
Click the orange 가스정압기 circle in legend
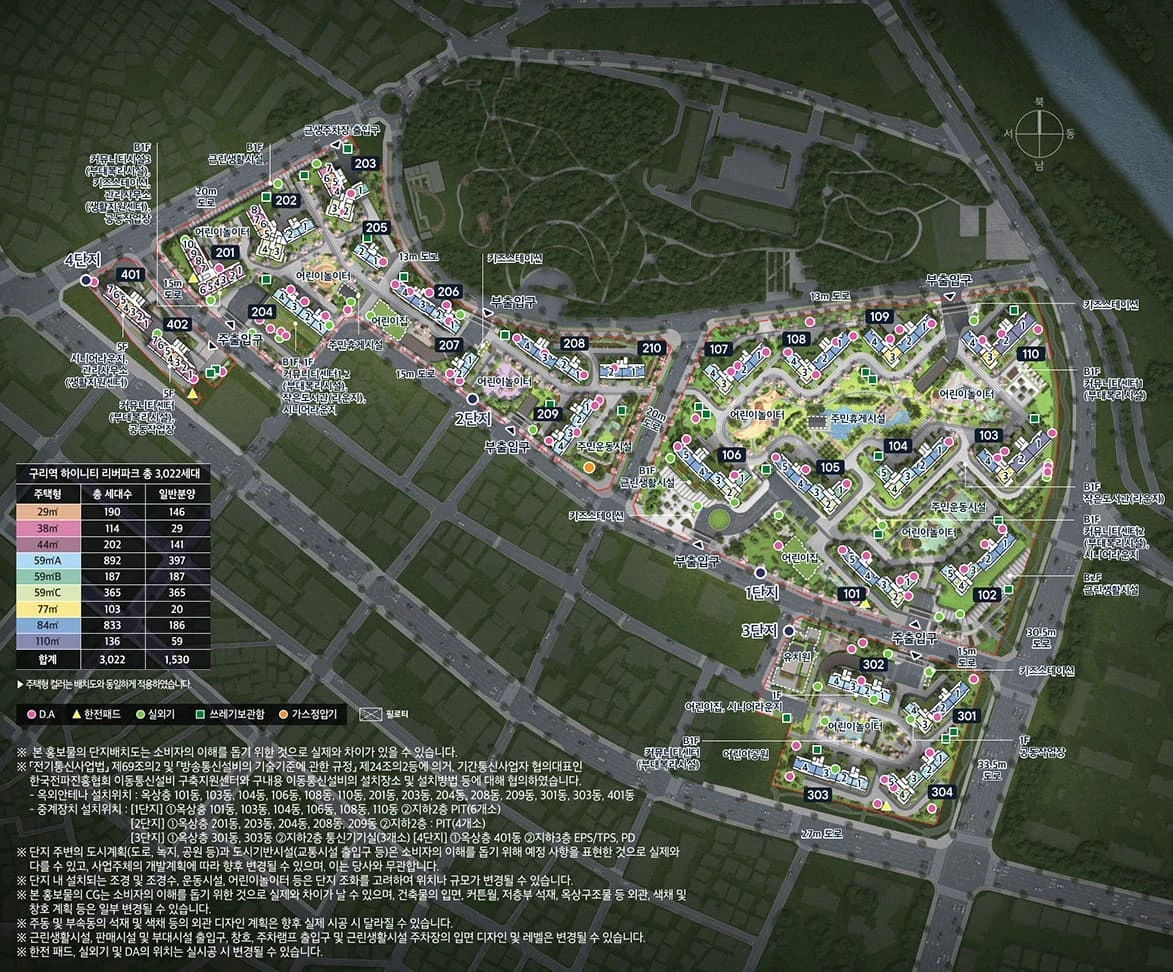tap(283, 715)
